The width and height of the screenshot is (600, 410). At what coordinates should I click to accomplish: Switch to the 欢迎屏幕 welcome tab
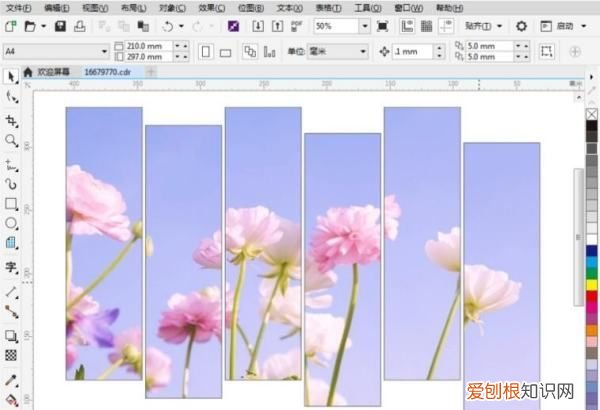coord(53,72)
